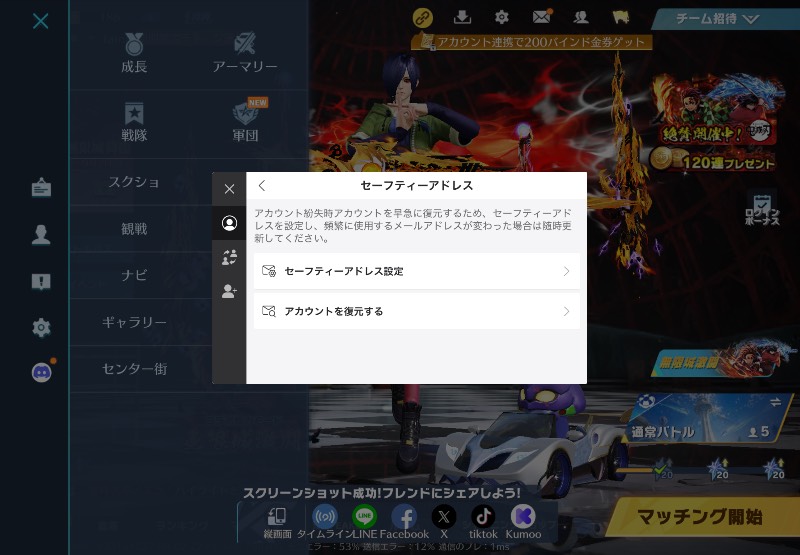Open the 戦隊 squad menu
Viewport: 800px width, 555px height.
[x=134, y=122]
